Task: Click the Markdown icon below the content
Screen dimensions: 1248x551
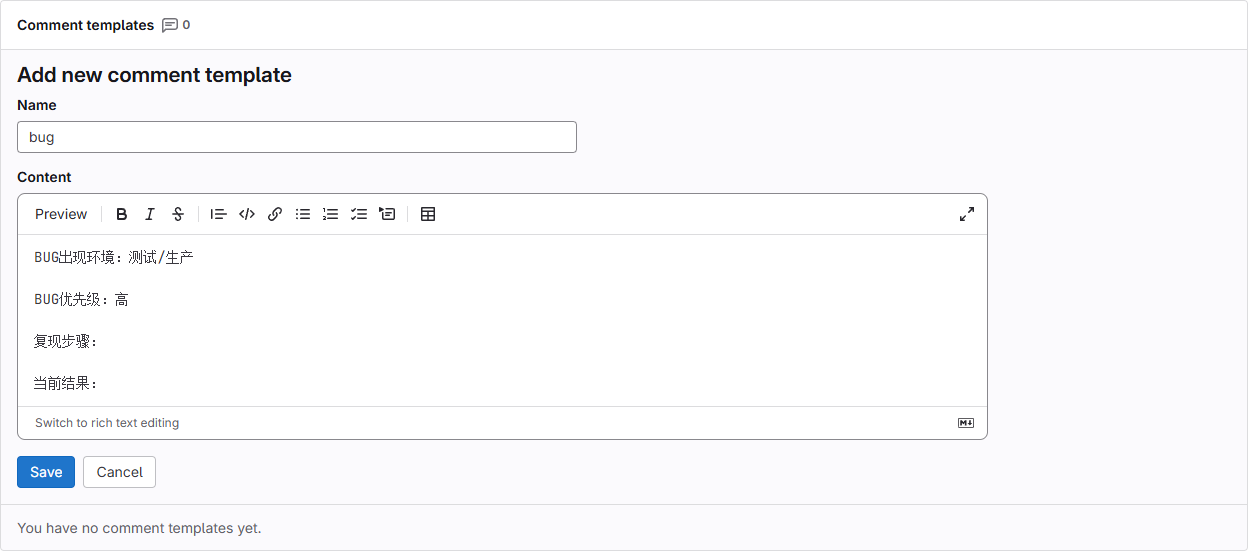Action: point(966,423)
